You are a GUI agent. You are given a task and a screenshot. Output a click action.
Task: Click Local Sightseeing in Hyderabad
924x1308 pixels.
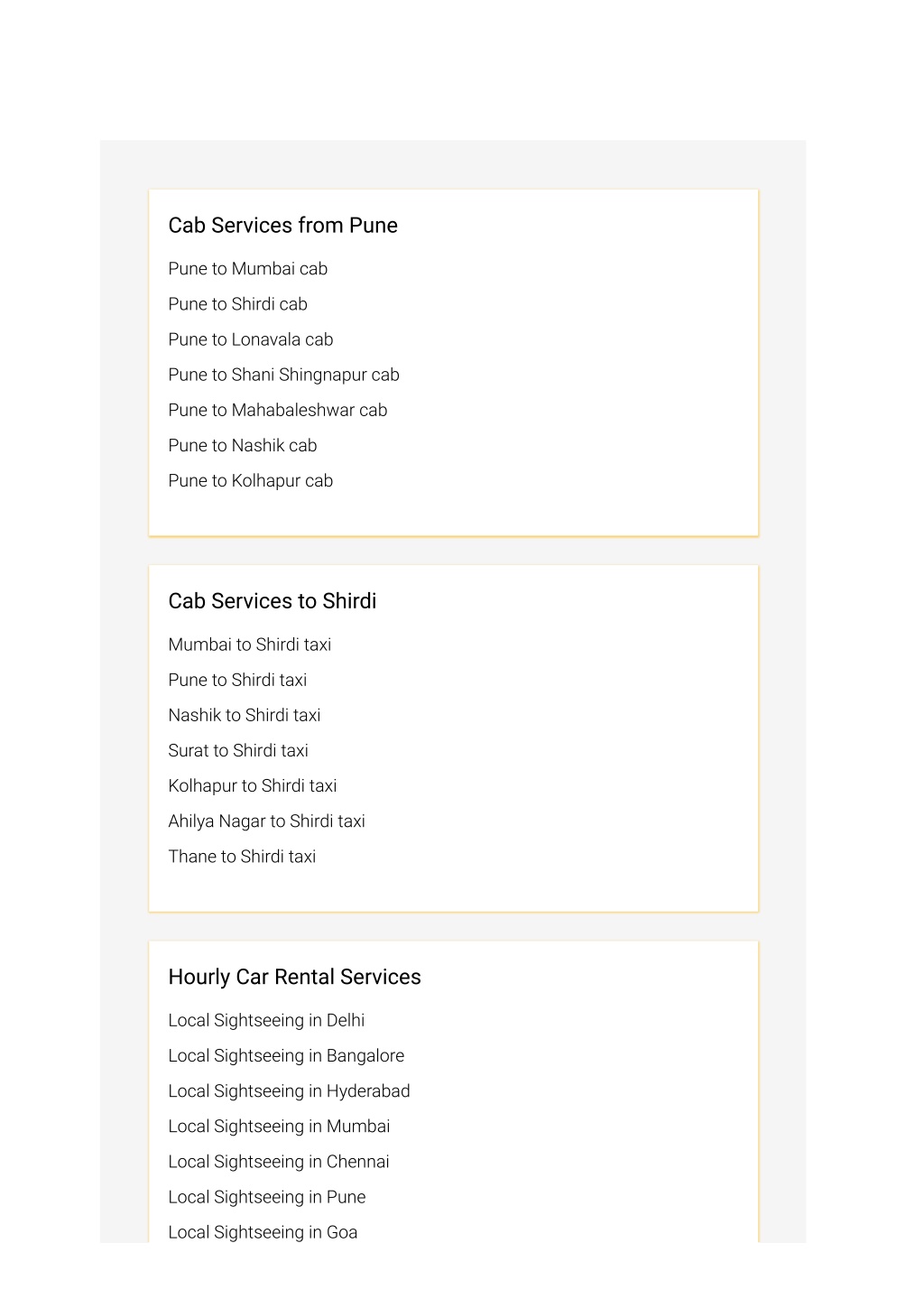click(289, 1090)
